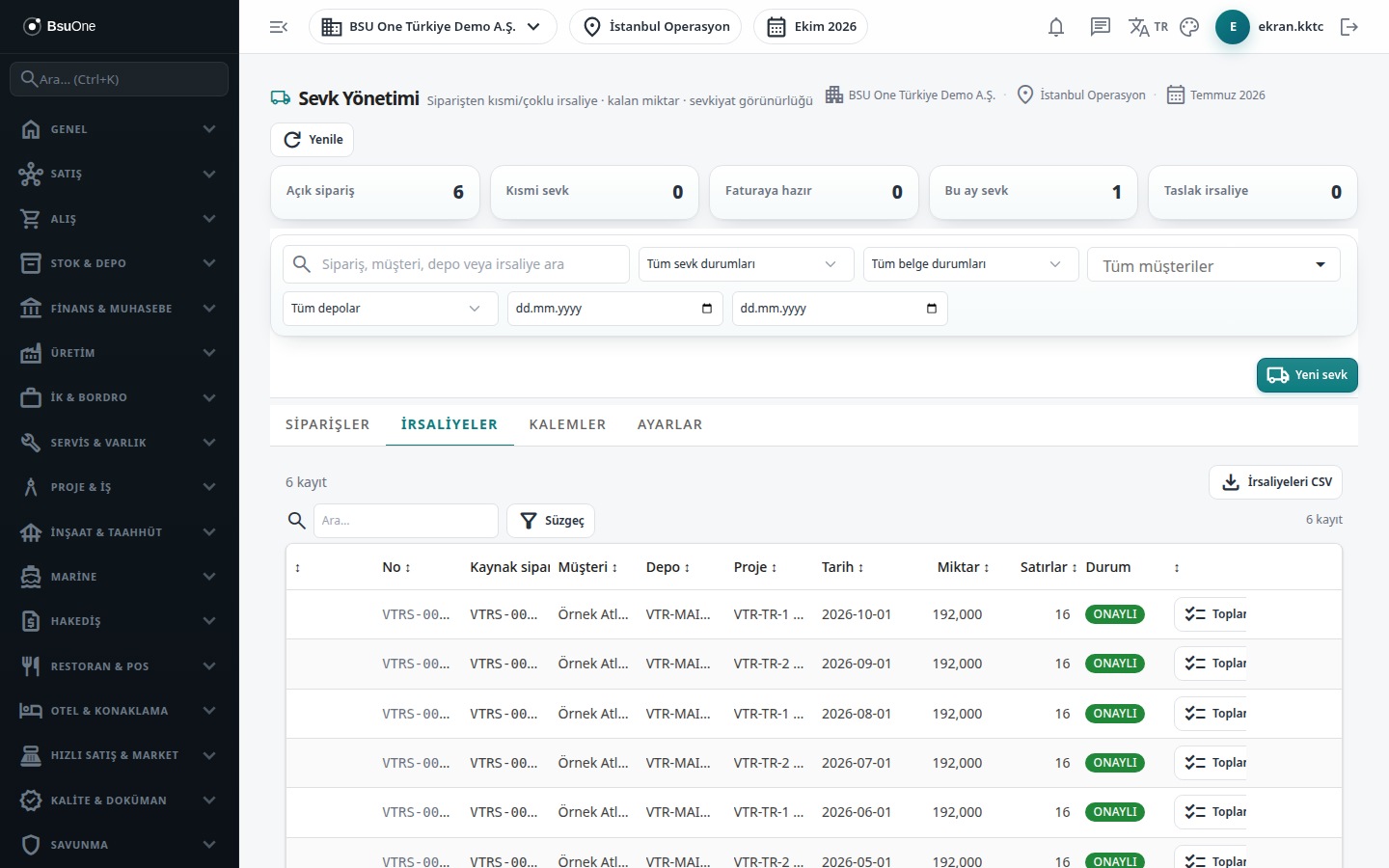Open the theme palette icon

point(1189,27)
